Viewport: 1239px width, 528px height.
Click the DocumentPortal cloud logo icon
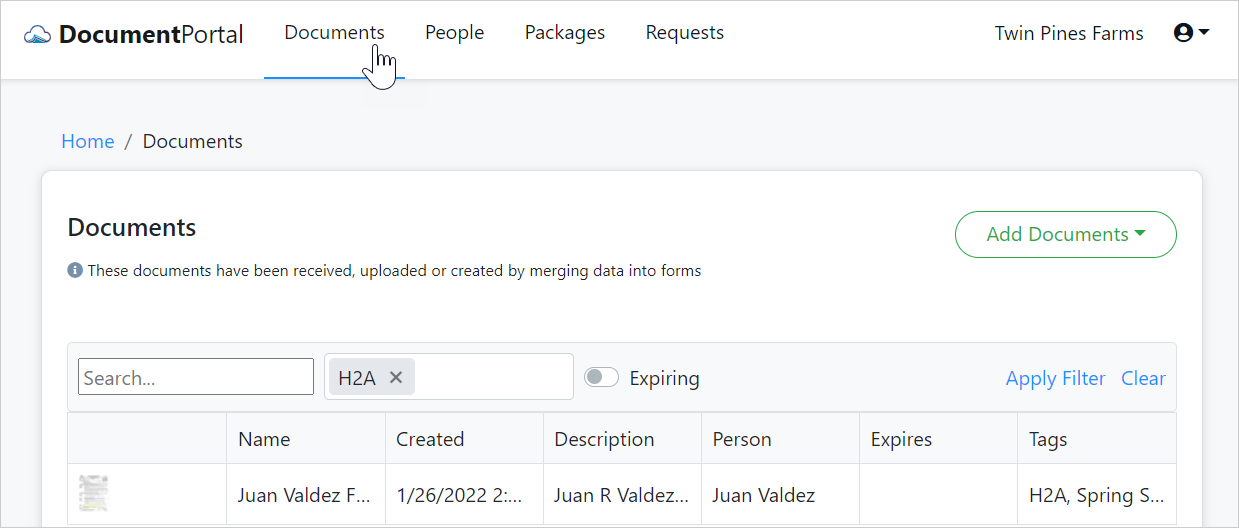[x=38, y=35]
